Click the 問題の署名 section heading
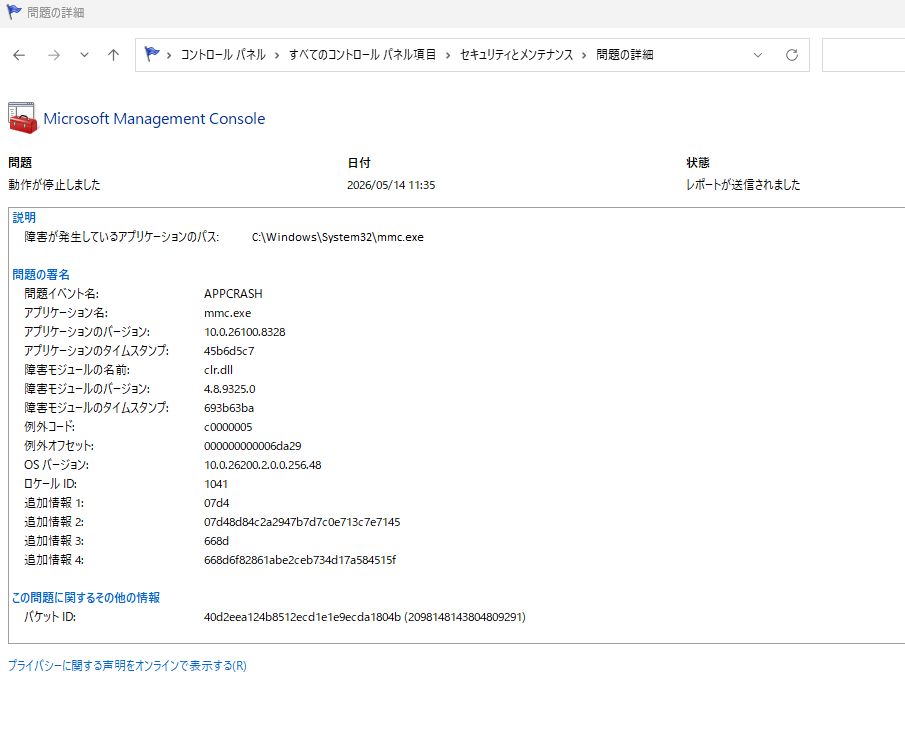Screen dimensions: 905x731 [41, 275]
